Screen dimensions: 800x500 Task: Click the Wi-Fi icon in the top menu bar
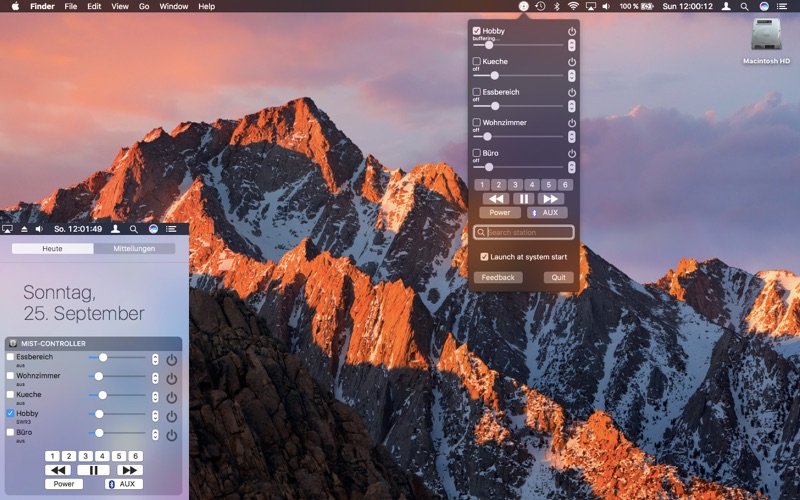(573, 6)
